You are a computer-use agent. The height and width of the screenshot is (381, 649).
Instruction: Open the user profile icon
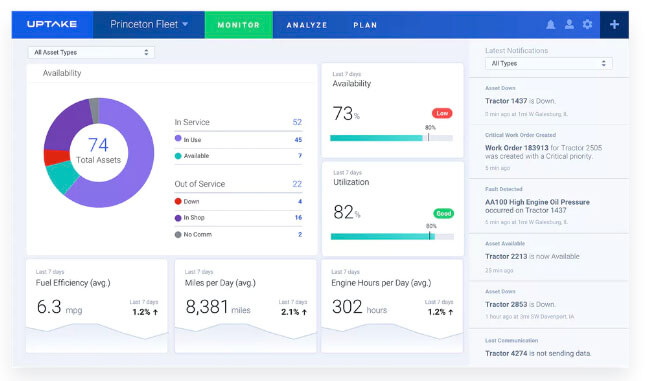point(569,24)
